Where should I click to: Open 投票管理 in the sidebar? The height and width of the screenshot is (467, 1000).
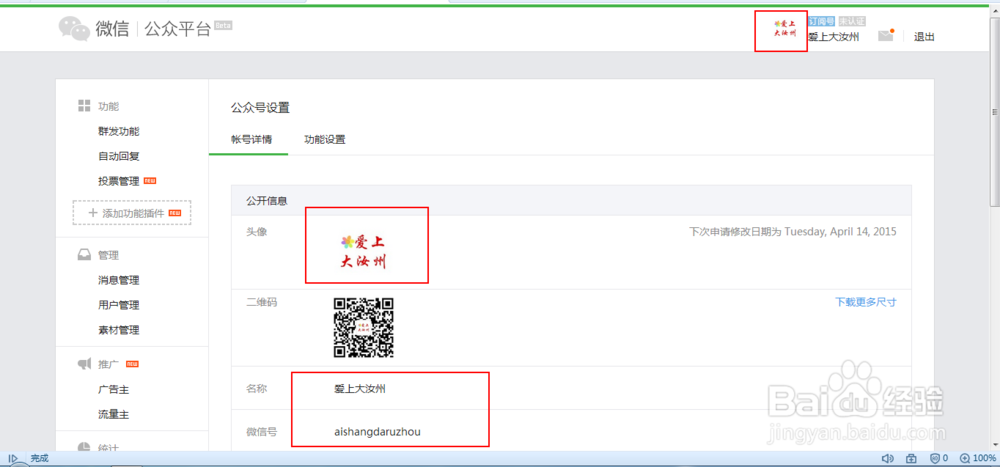point(119,181)
